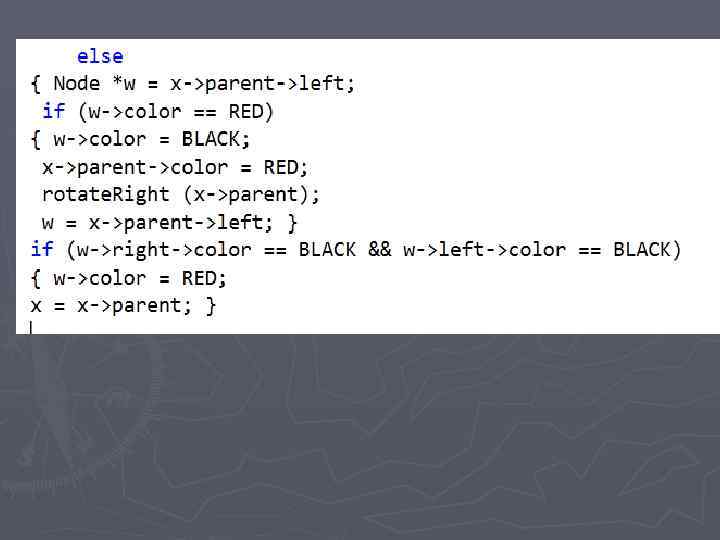This screenshot has width=720, height=540.
Task: Click the 'x->parent->color = RED;' line
Action: tap(175, 167)
